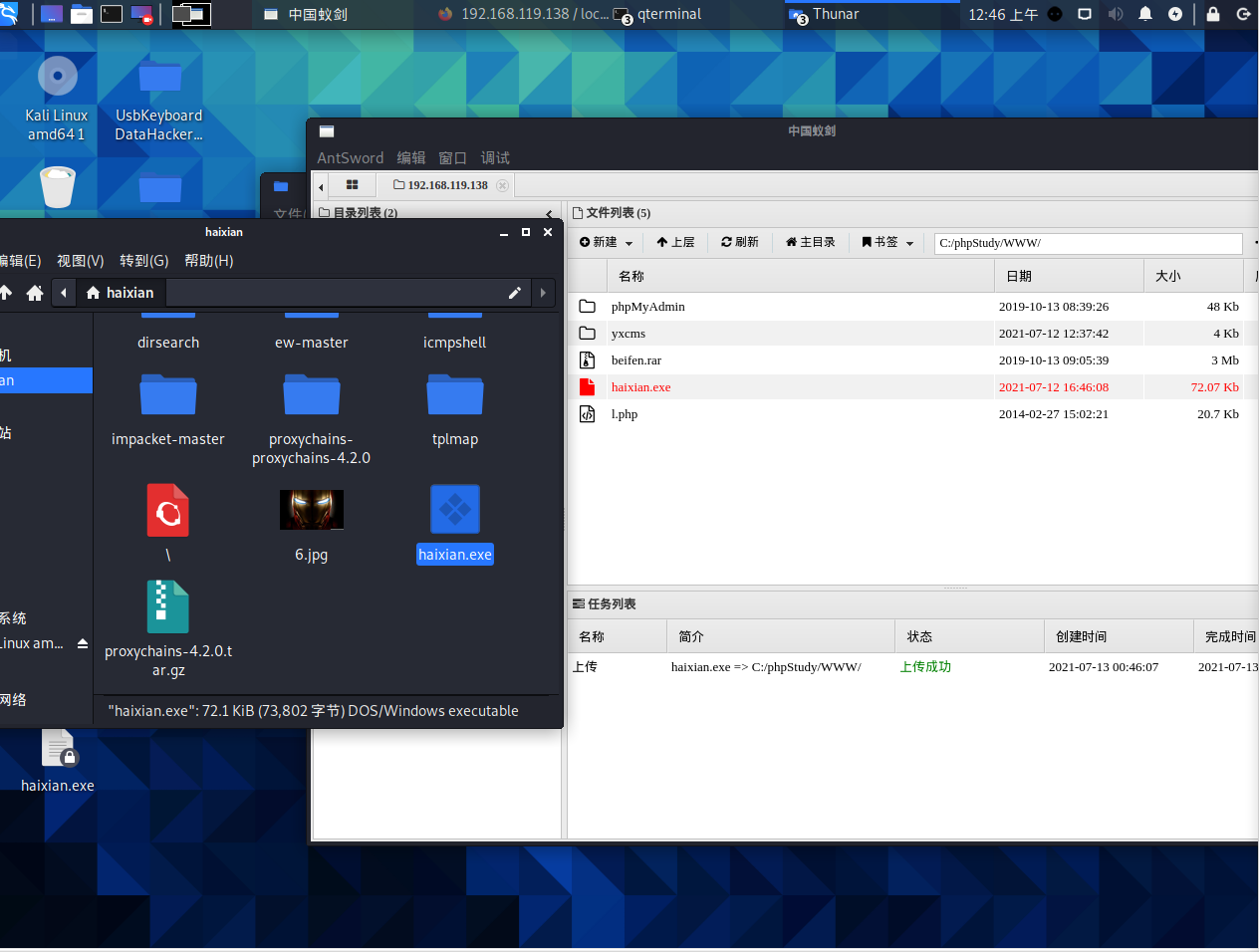The image size is (1259, 952).
Task: Click the 上传成功 status in task list
Action: (925, 667)
